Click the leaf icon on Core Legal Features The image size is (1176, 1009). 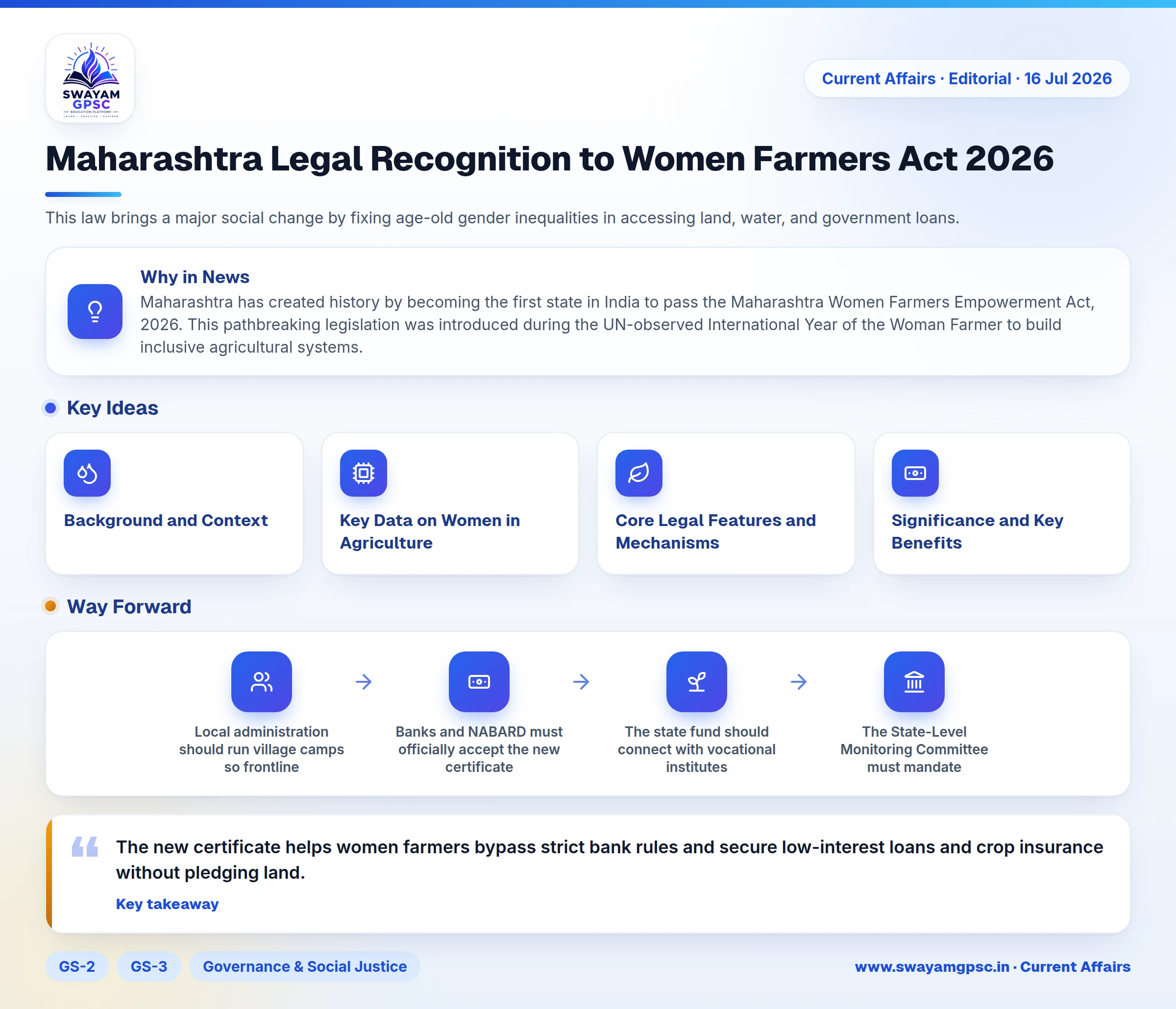pos(638,473)
